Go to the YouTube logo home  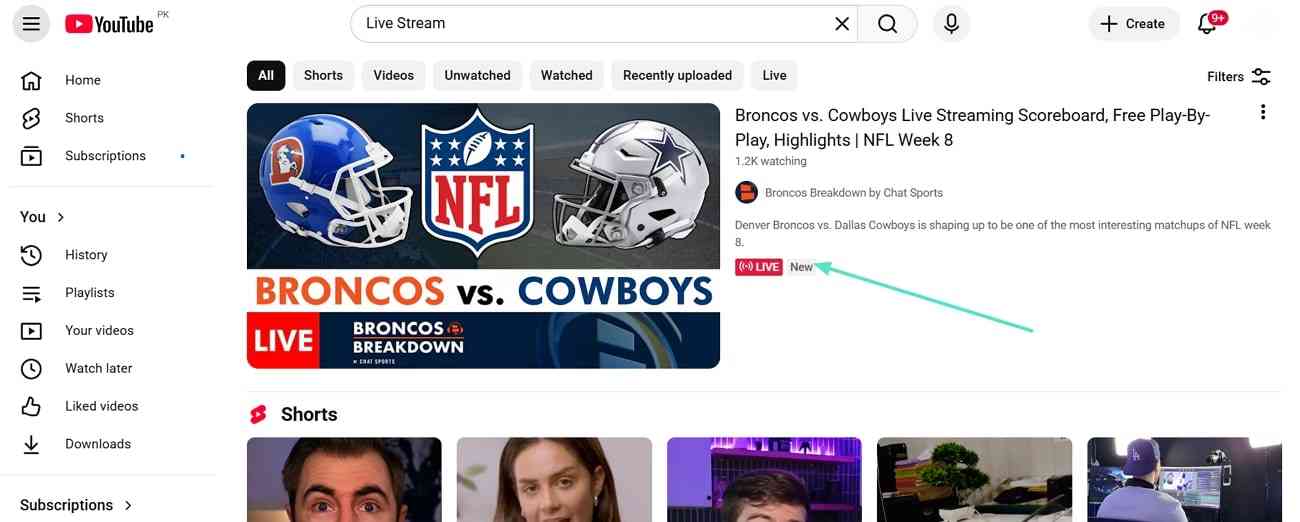click(110, 24)
